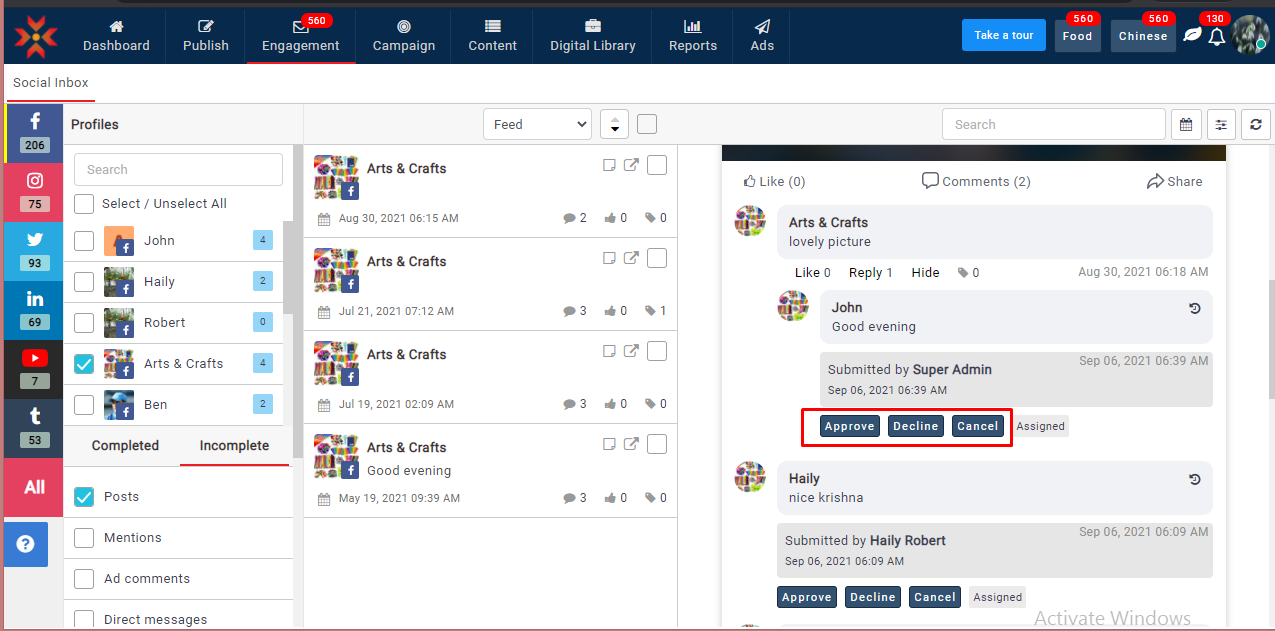Open the Campaign menu
Screen dimensions: 1275x631
click(403, 36)
